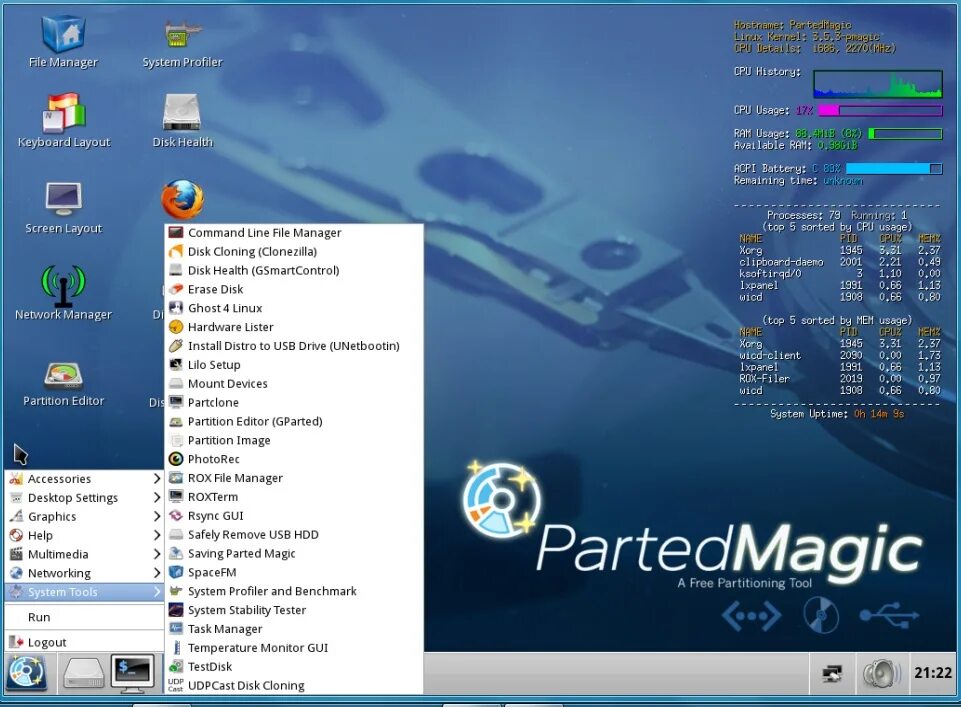This screenshot has height=707, width=961.
Task: Click the network tray icon
Action: coord(832,673)
